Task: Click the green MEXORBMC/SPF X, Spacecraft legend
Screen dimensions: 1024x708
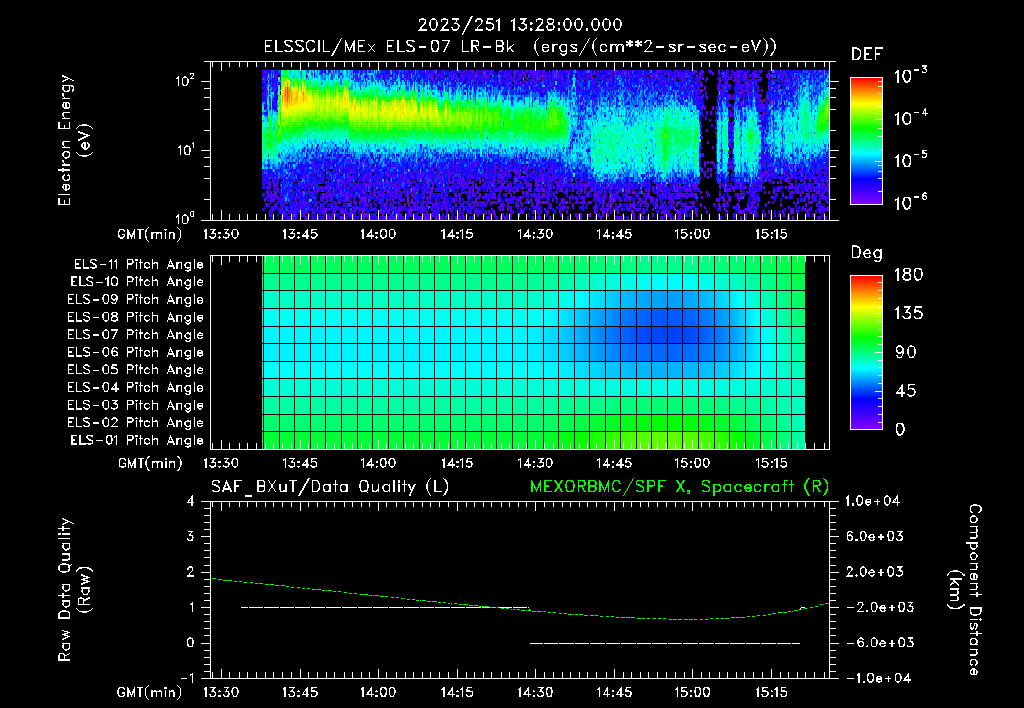Action: coord(679,487)
